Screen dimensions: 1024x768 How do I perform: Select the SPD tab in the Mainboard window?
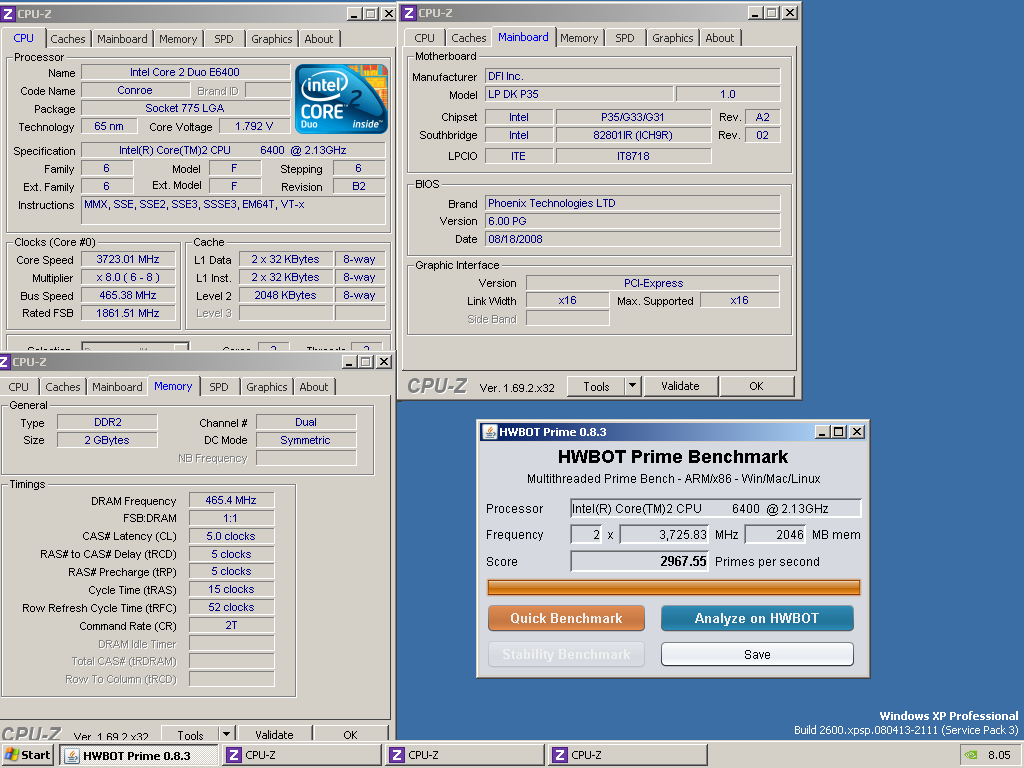624,38
